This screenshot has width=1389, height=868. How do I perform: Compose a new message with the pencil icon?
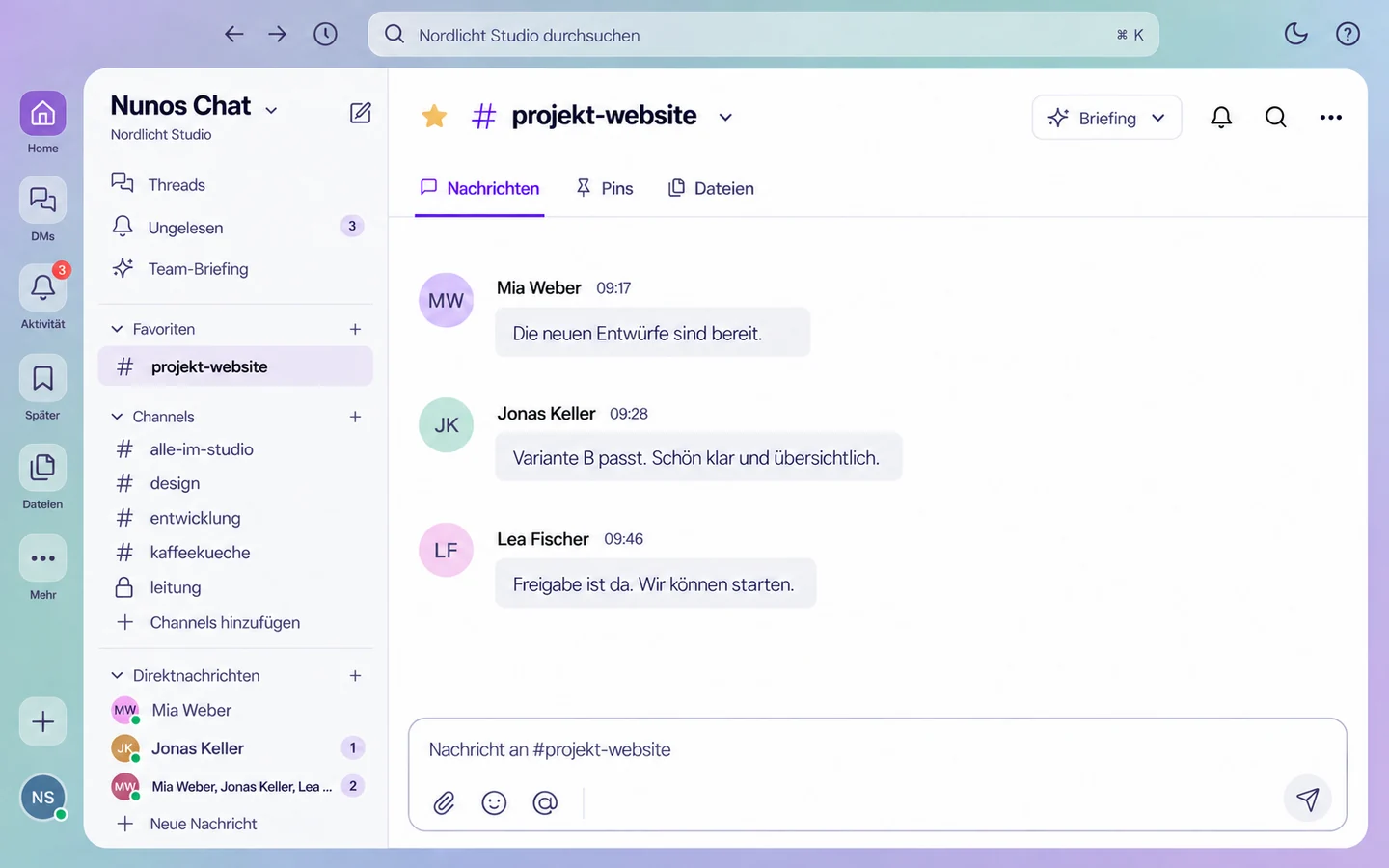[360, 113]
